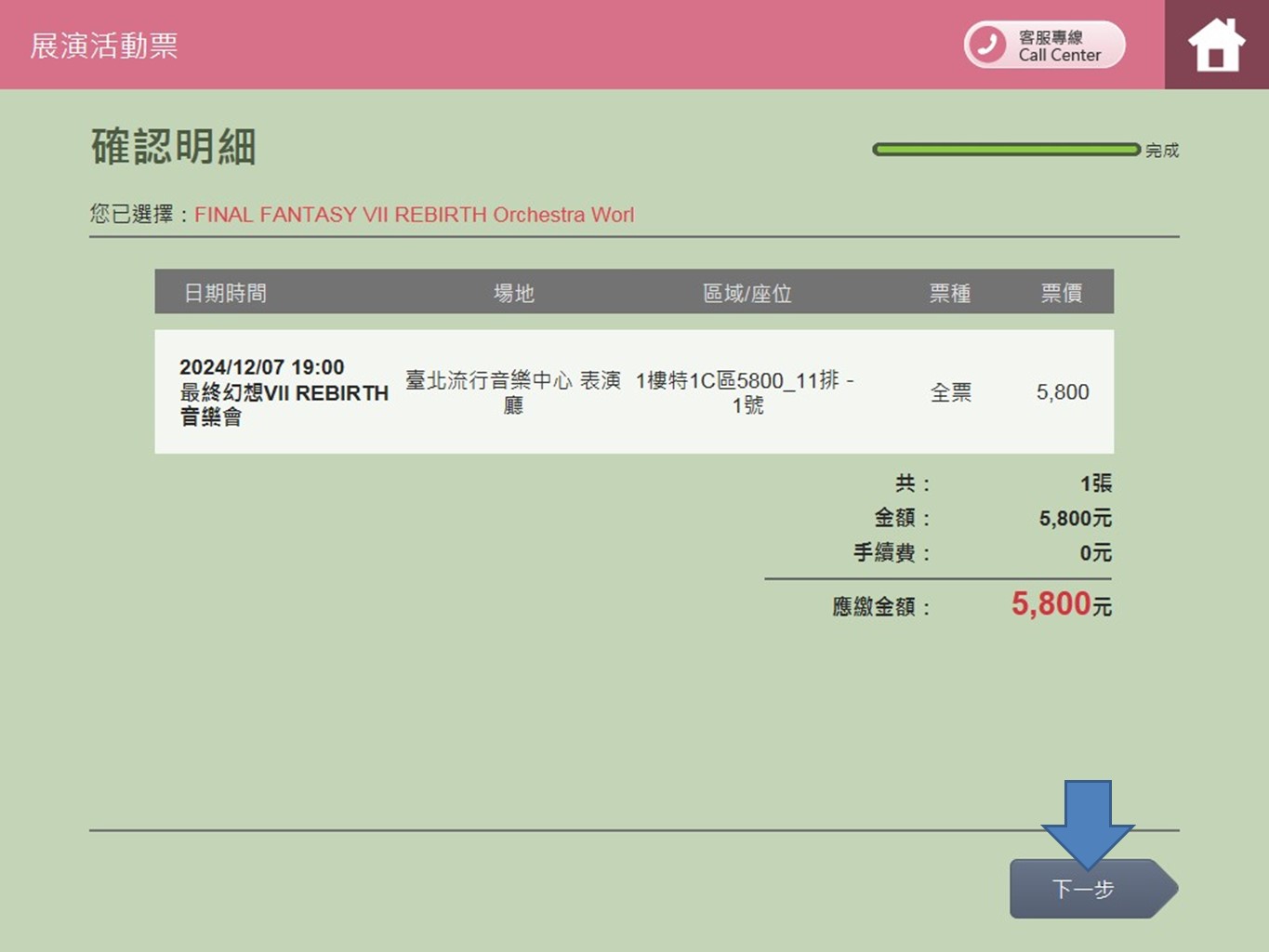Select the 2024/12/07 19:00 date cell
This screenshot has width=1269, height=952.
click(284, 391)
